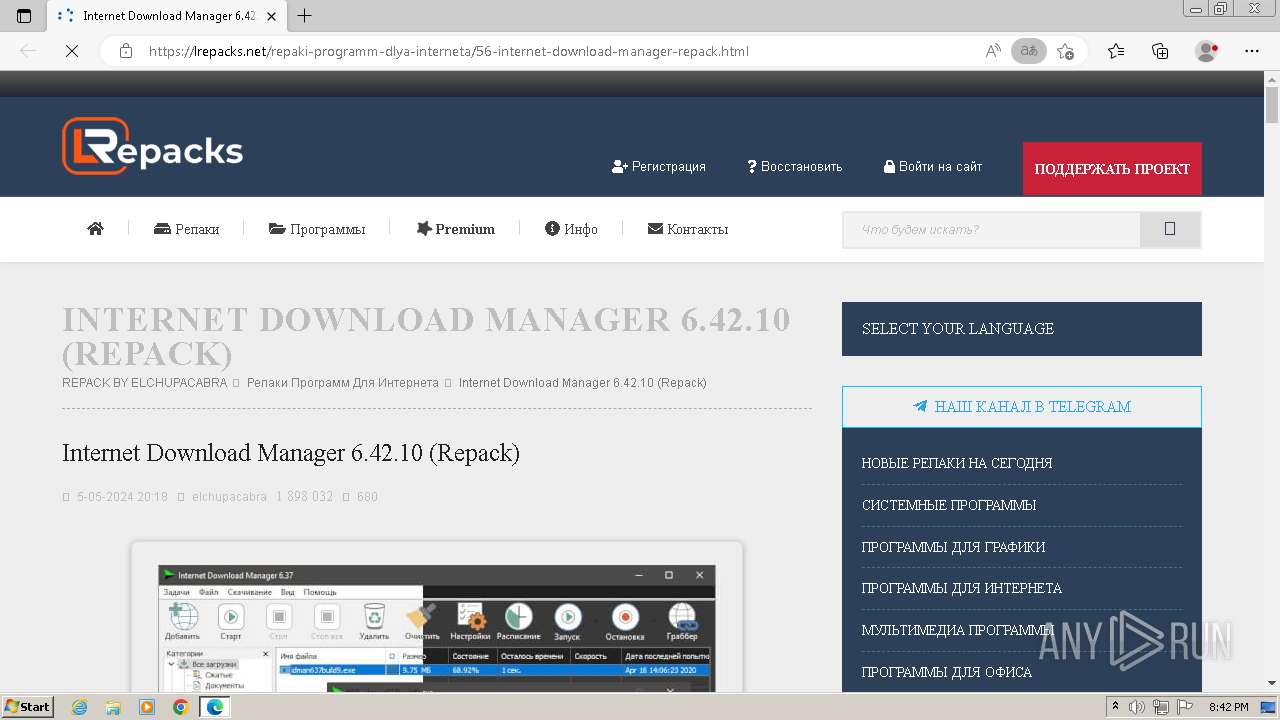Click the address bar URL field
1280x720 pixels.
560,51
